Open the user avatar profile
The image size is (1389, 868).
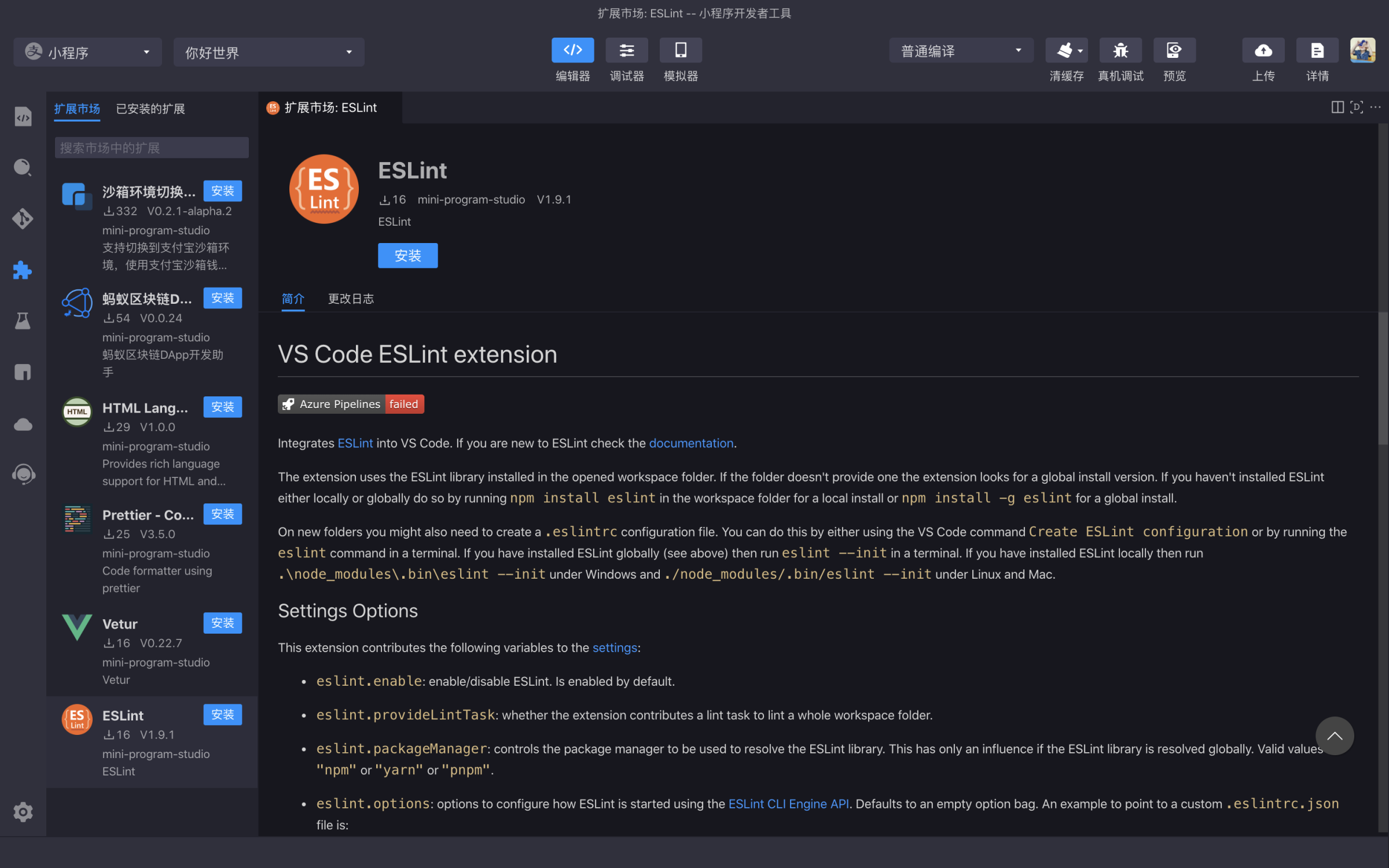(1362, 50)
